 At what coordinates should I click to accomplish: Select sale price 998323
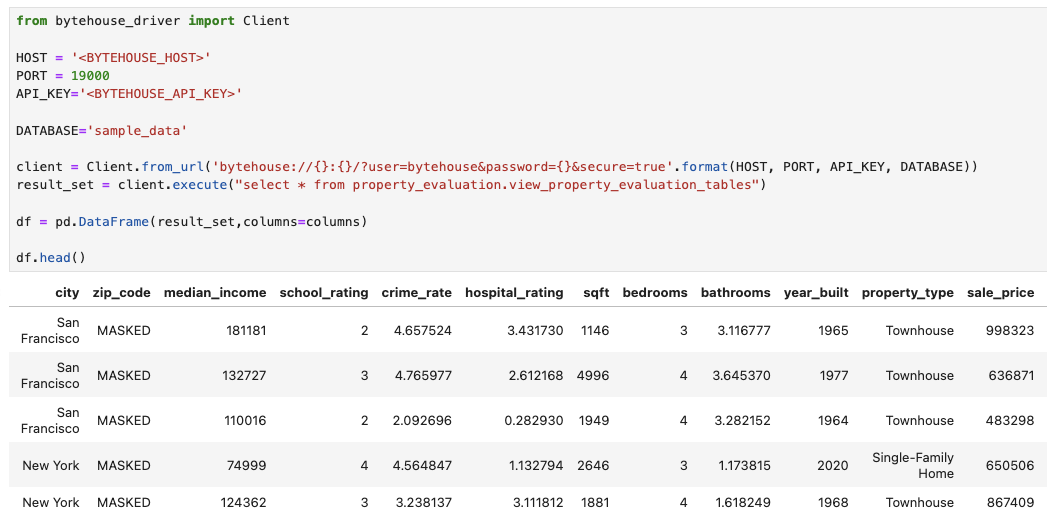(x=1010, y=331)
